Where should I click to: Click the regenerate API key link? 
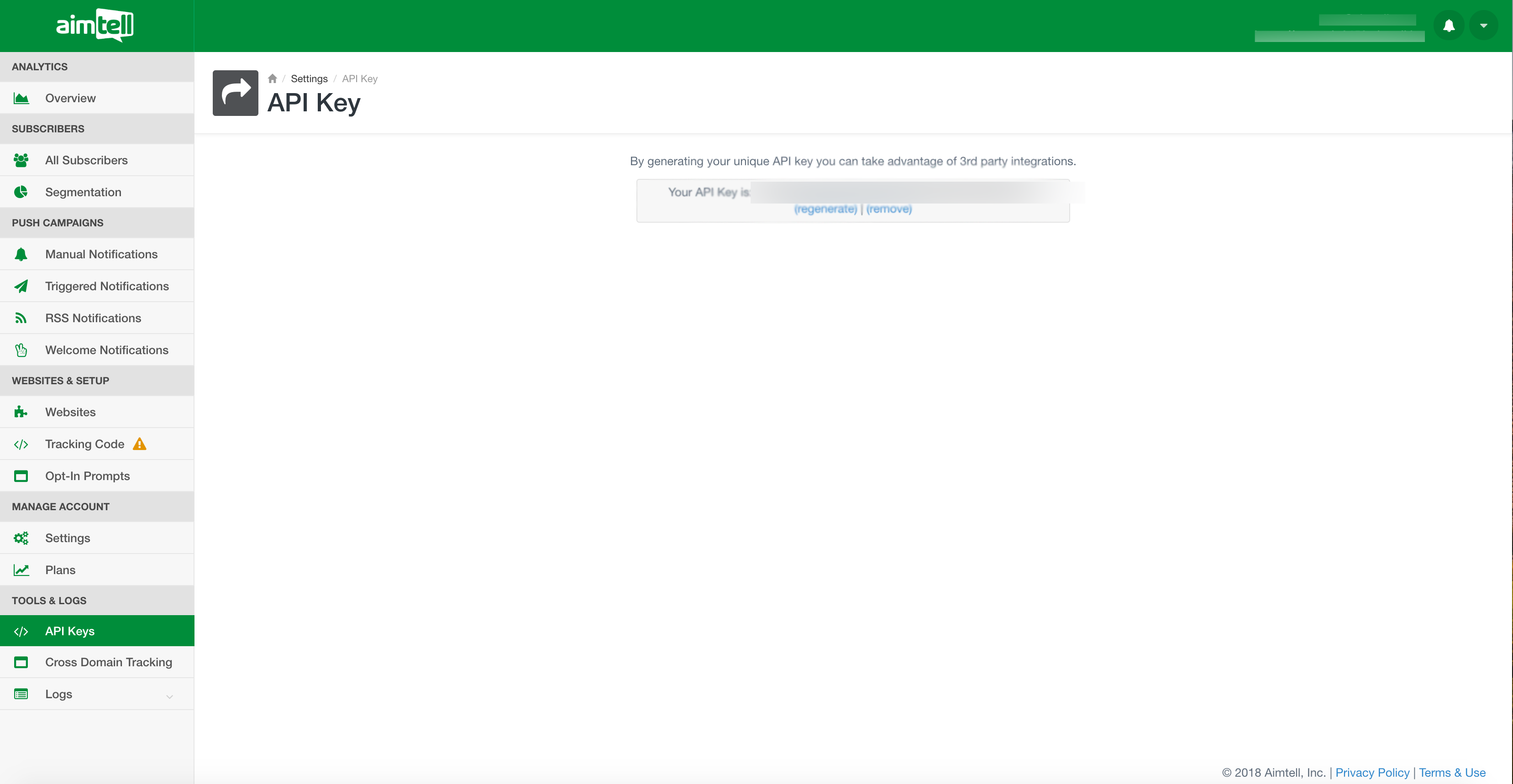825,209
